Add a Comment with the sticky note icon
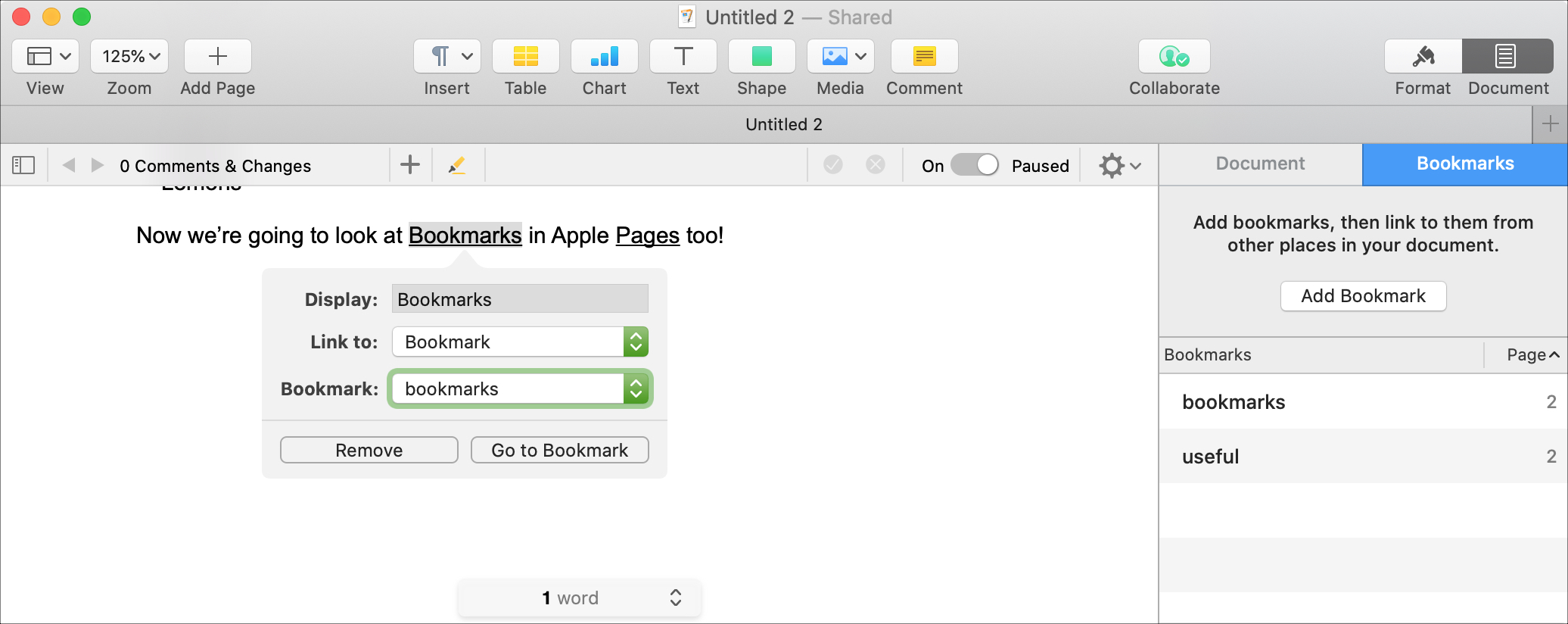Viewport: 1568px width, 624px height. tap(925, 56)
